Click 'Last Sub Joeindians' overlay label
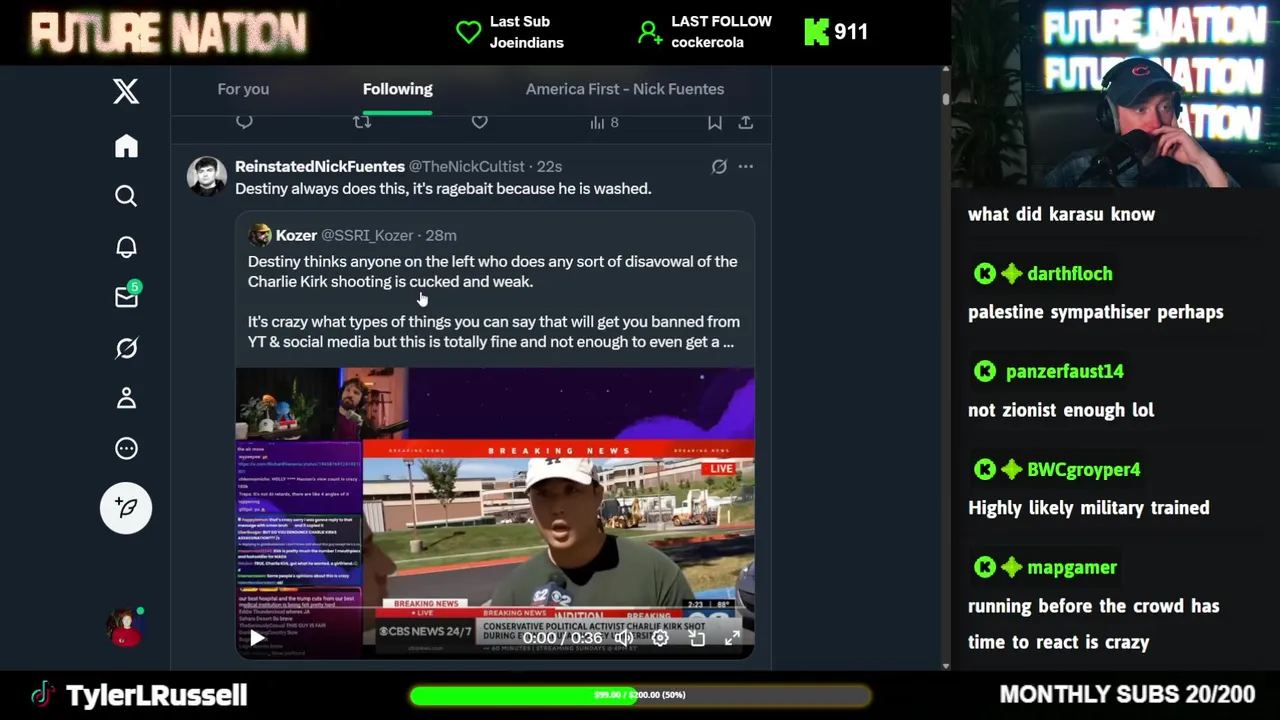 [526, 32]
